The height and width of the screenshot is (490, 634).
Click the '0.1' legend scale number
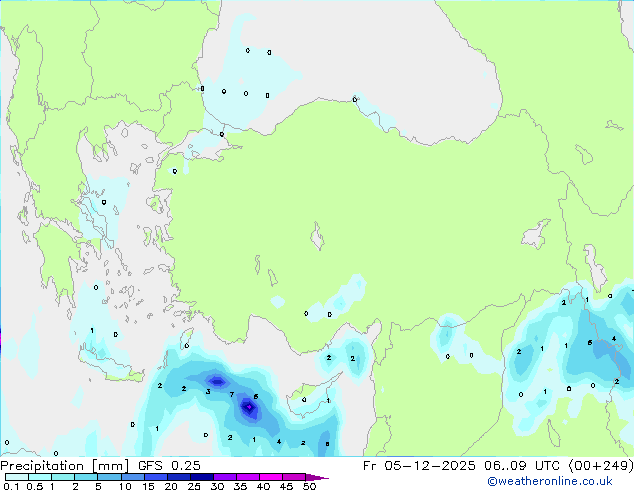coord(11,486)
